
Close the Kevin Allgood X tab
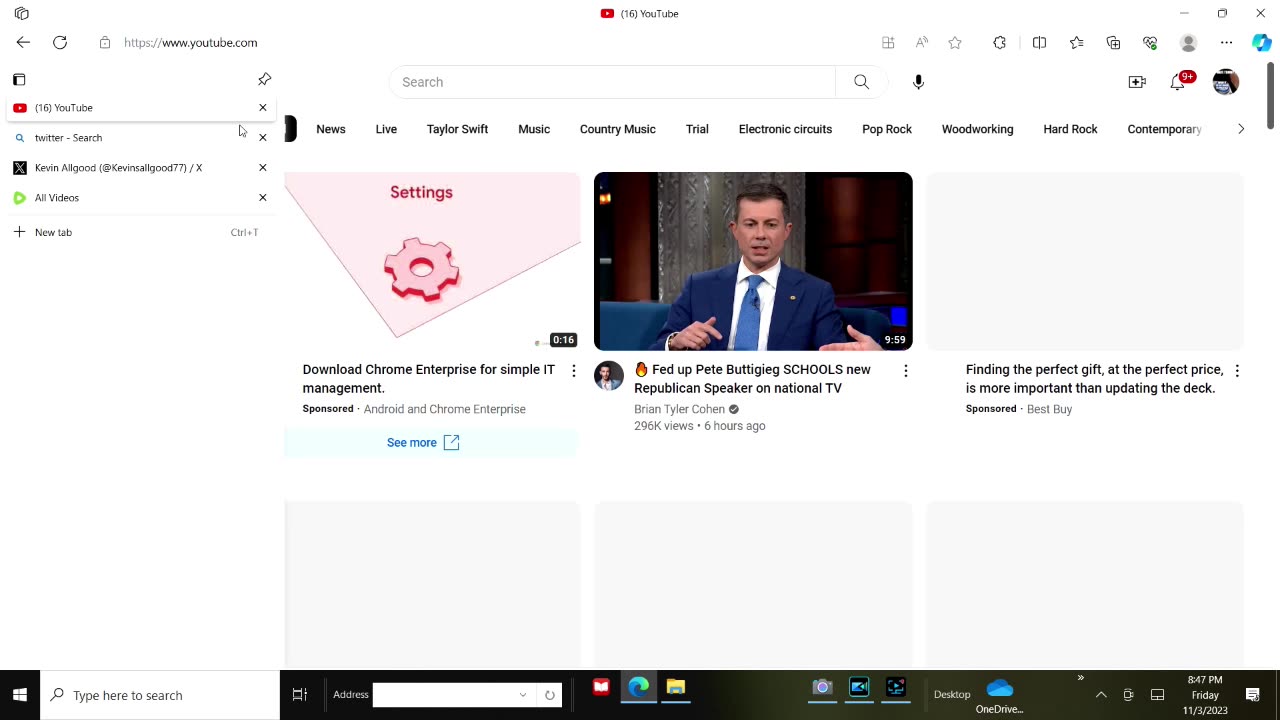(263, 167)
